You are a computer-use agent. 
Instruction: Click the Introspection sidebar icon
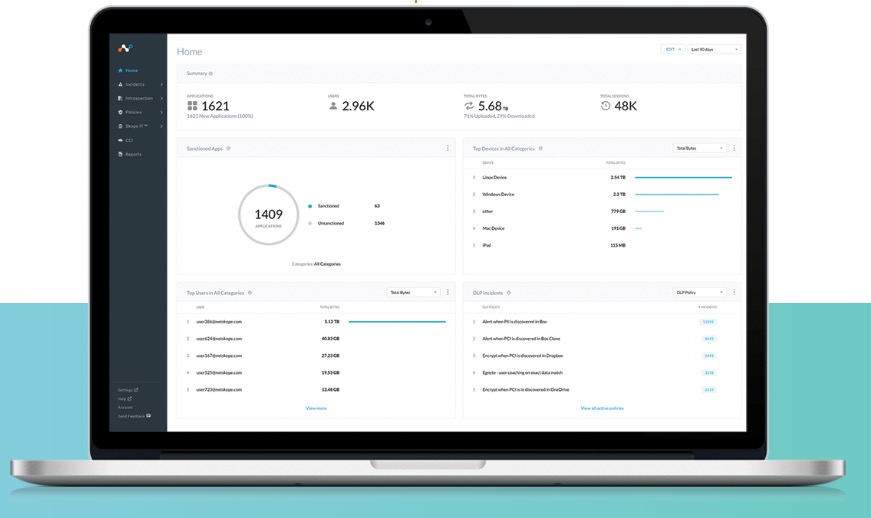coord(120,98)
